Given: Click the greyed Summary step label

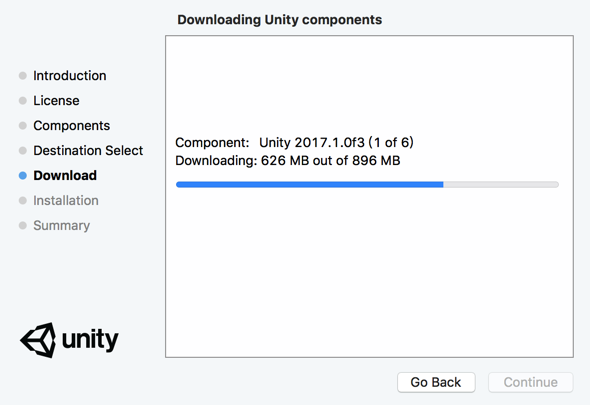Looking at the screenshot, I should click(x=61, y=225).
